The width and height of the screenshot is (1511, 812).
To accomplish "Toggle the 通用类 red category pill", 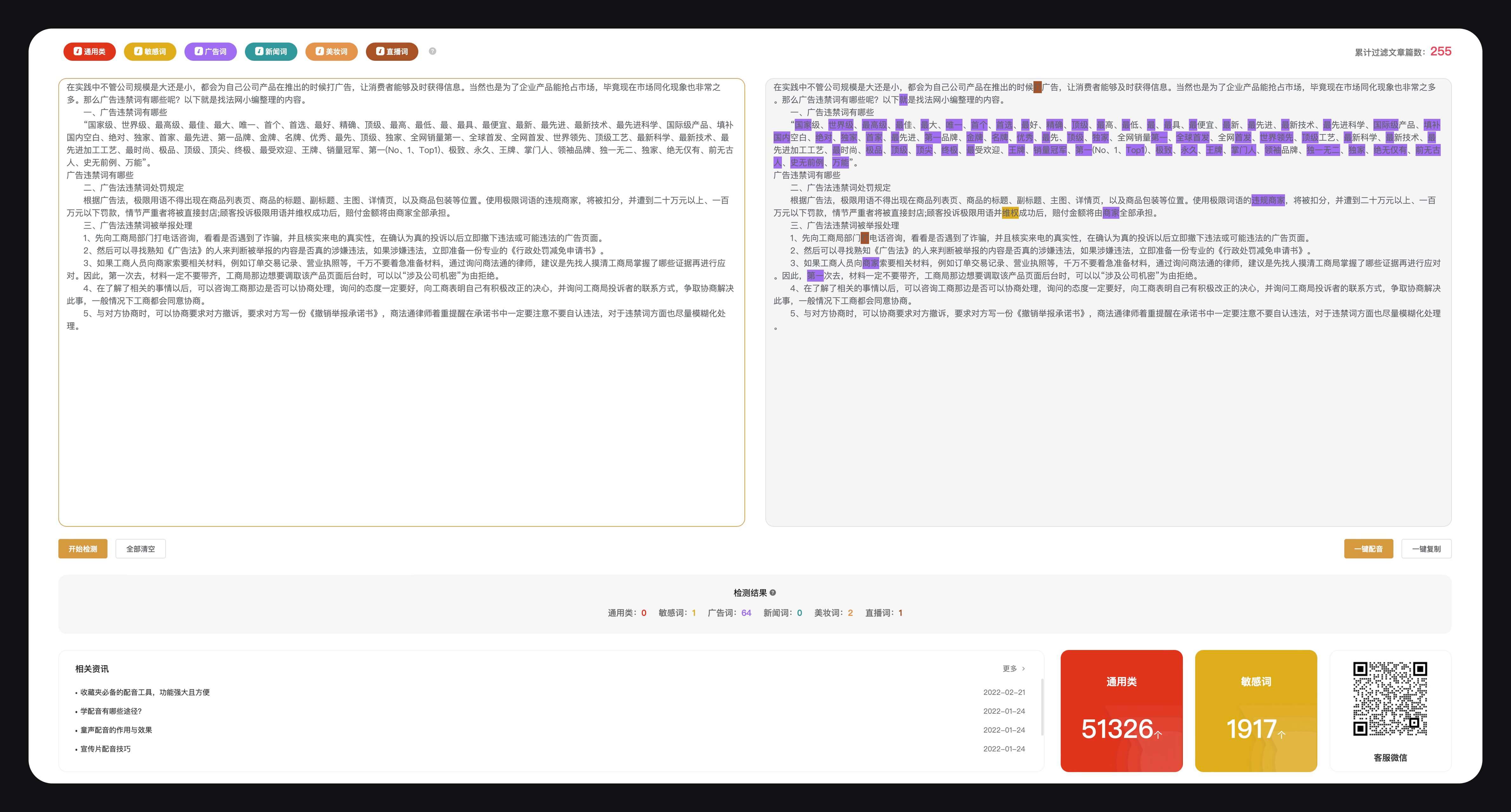I will [89, 52].
